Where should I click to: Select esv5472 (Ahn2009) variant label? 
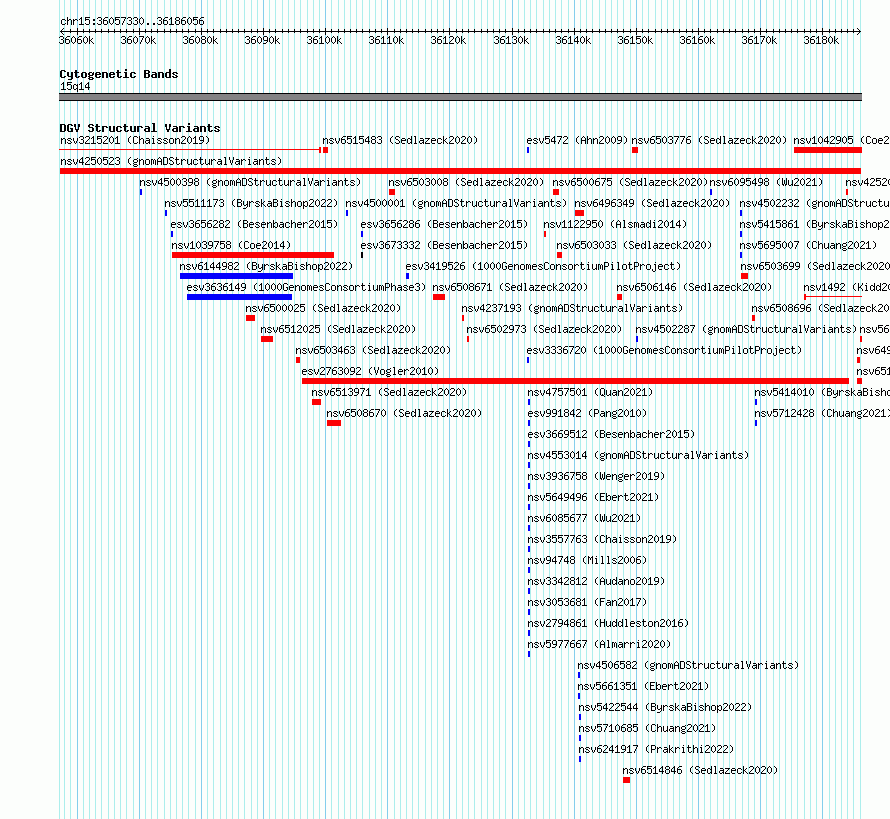point(577,140)
